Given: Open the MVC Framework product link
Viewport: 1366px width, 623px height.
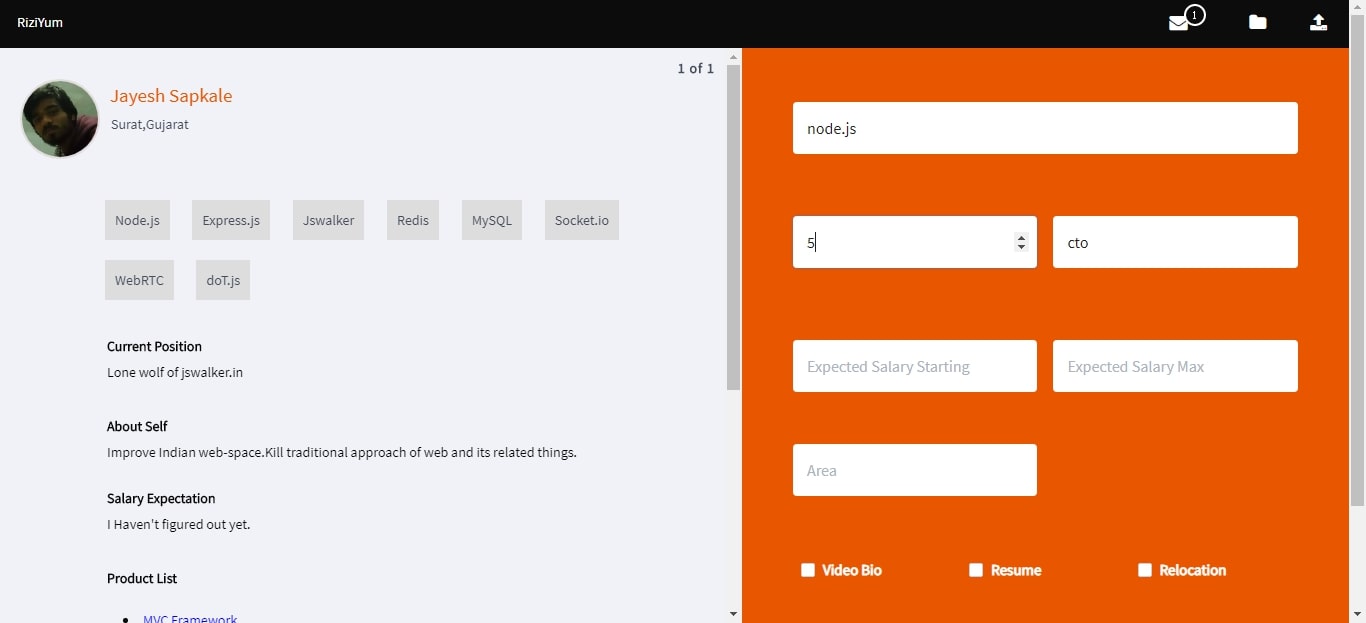Looking at the screenshot, I should pos(190,618).
